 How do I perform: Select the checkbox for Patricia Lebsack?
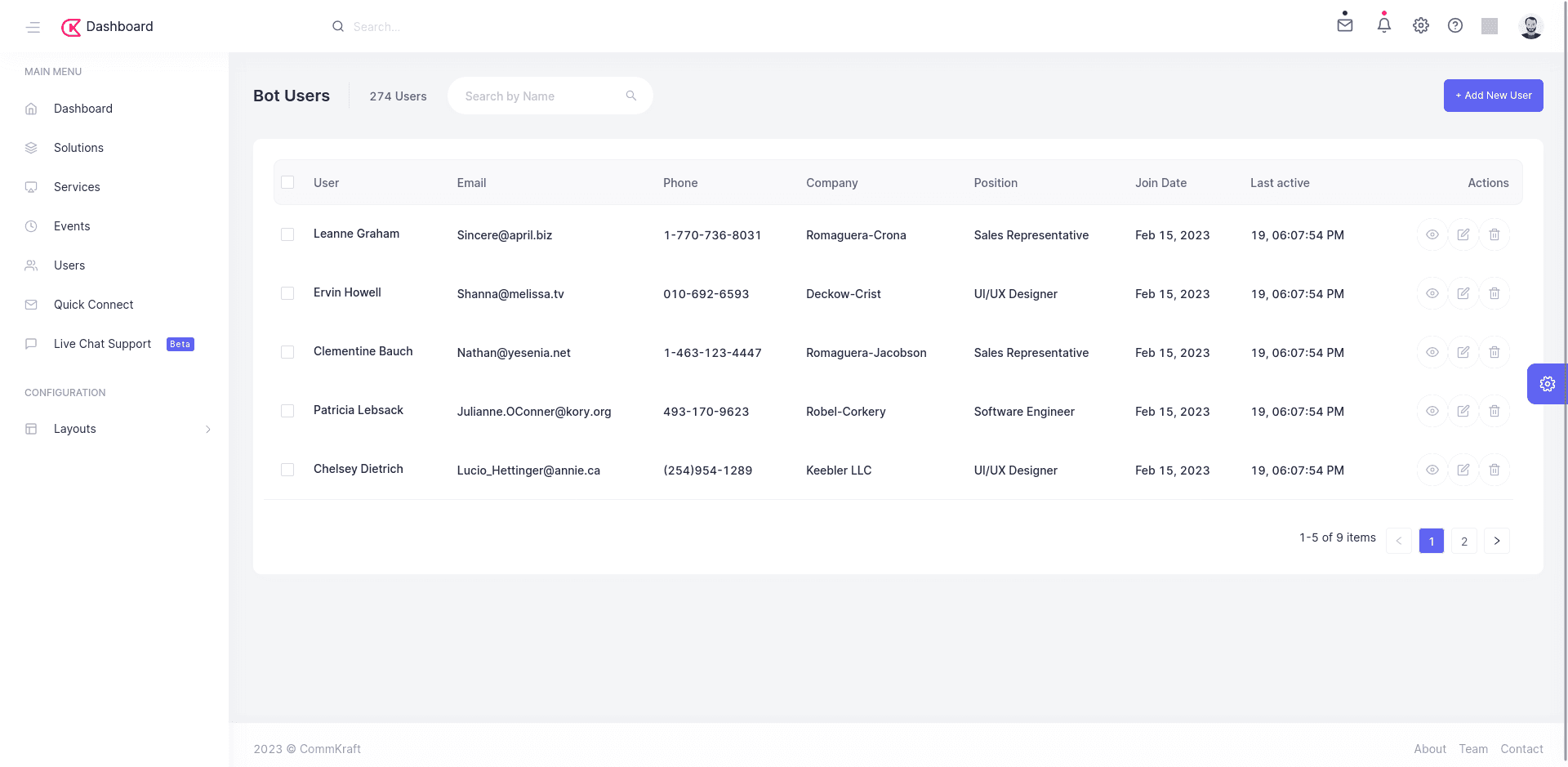[287, 411]
